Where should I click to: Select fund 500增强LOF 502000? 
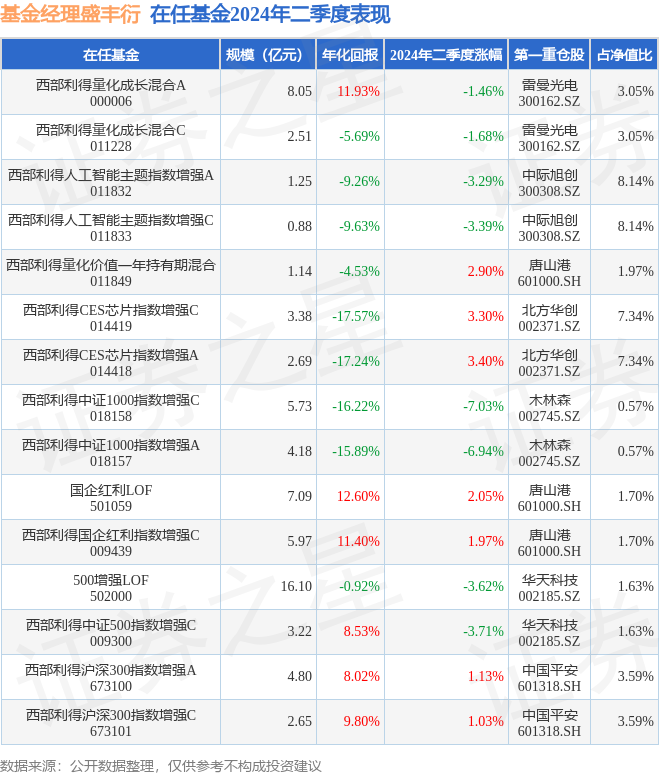(111, 588)
